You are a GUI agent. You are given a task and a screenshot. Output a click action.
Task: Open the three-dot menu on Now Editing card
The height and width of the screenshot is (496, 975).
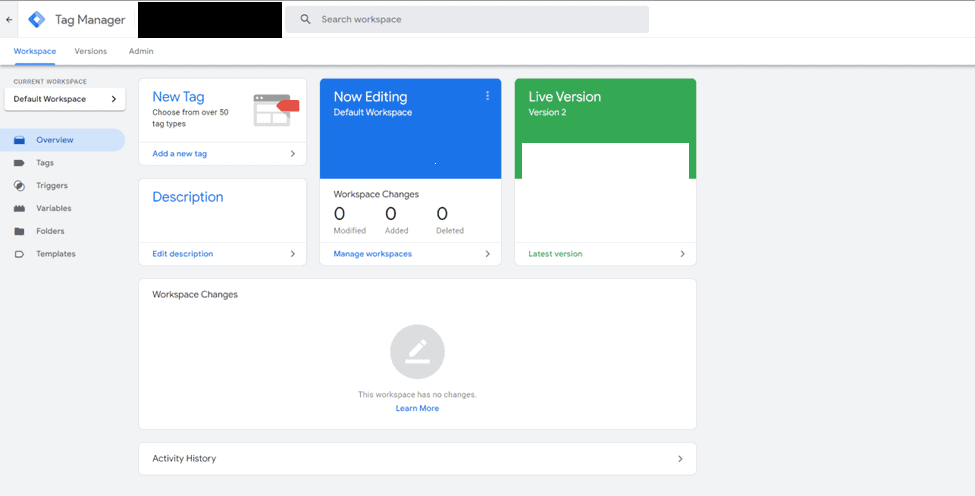[488, 96]
